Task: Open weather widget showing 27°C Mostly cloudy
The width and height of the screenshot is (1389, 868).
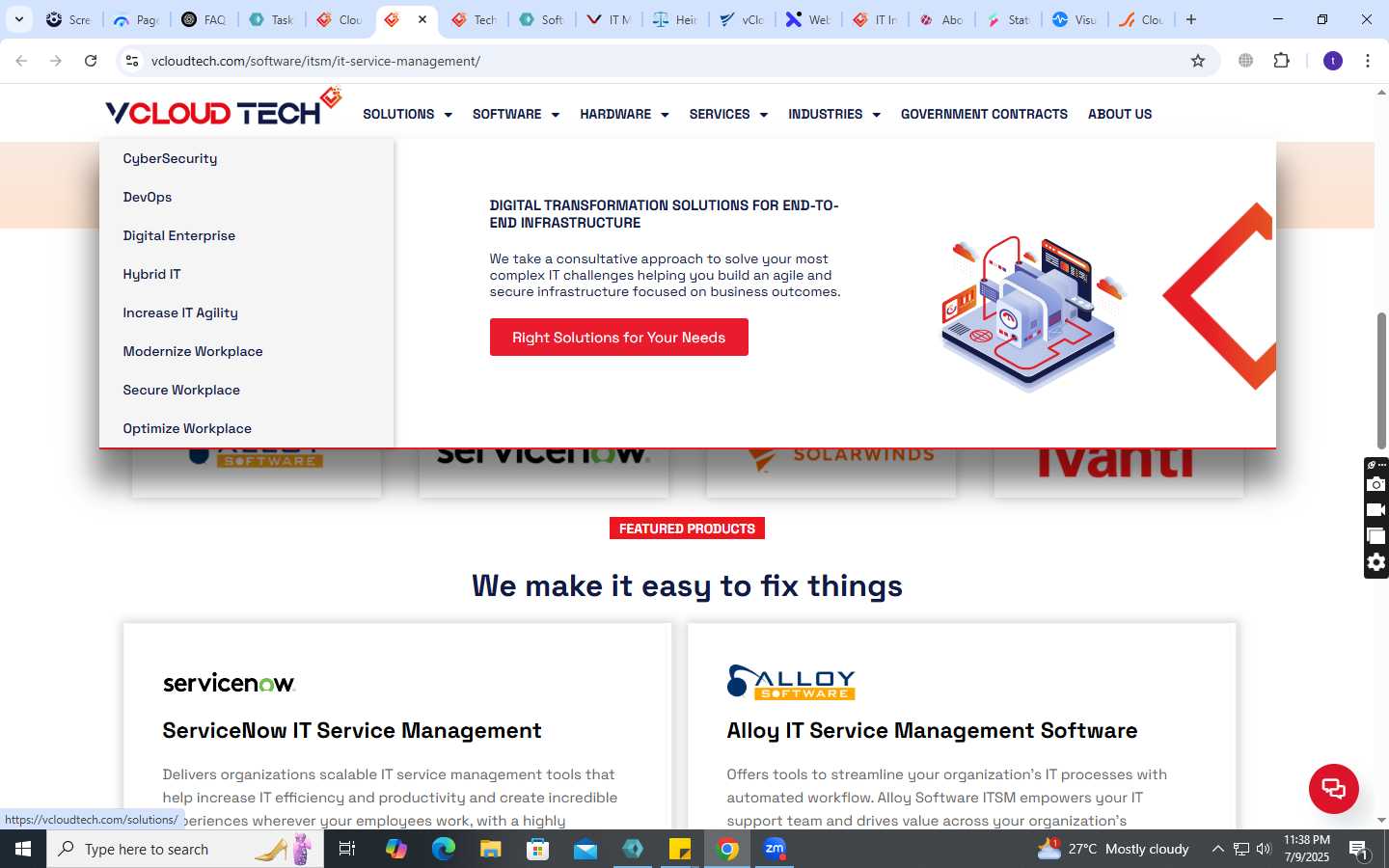Action: point(1113,849)
